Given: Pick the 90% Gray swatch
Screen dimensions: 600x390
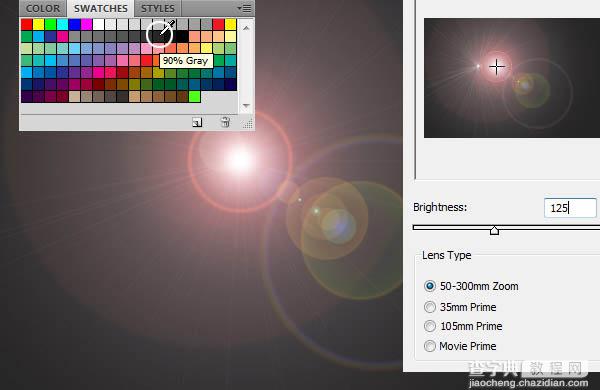Looking at the screenshot, I should (x=158, y=36).
